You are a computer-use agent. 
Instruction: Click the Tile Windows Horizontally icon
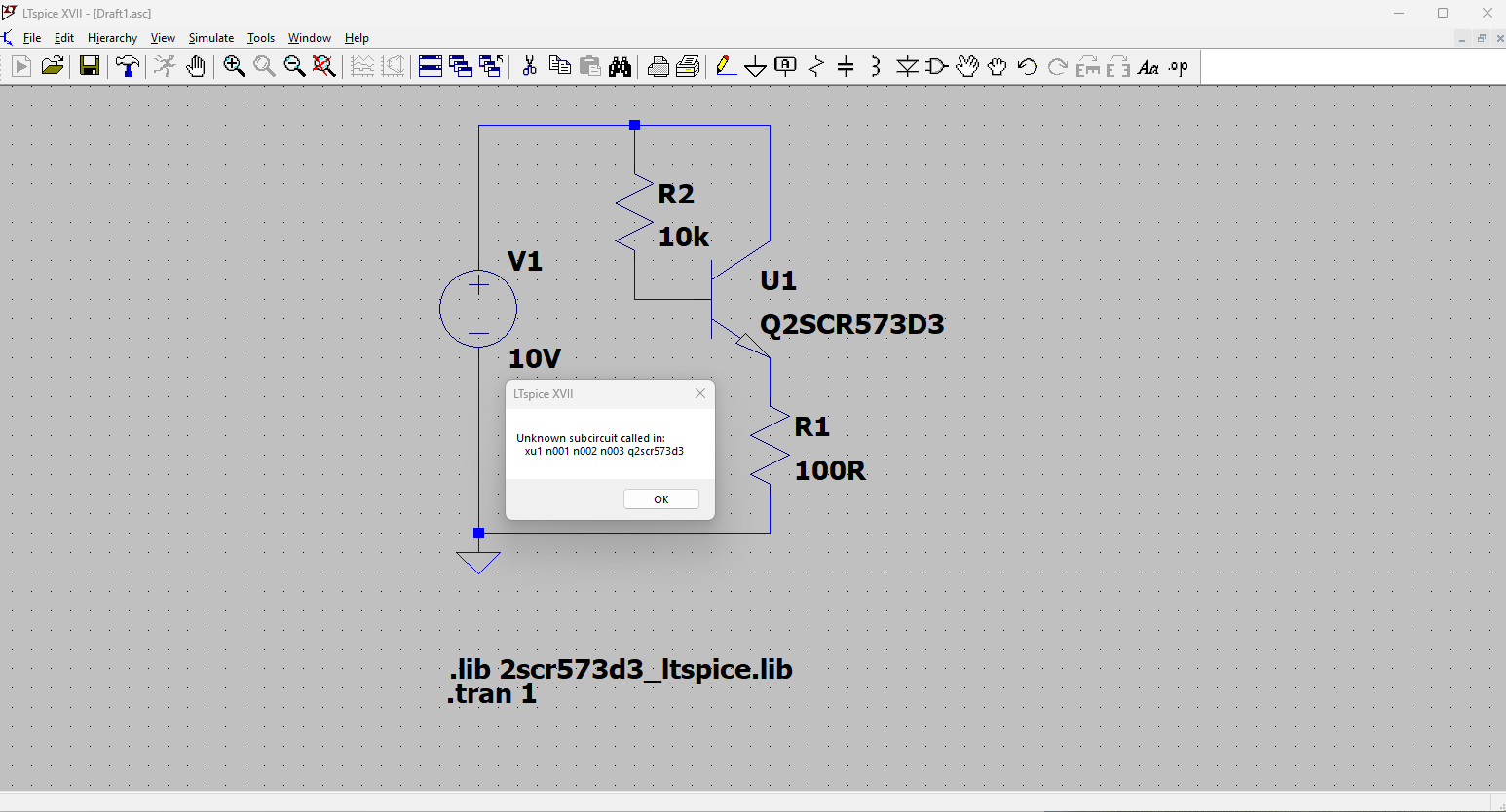[x=431, y=66]
